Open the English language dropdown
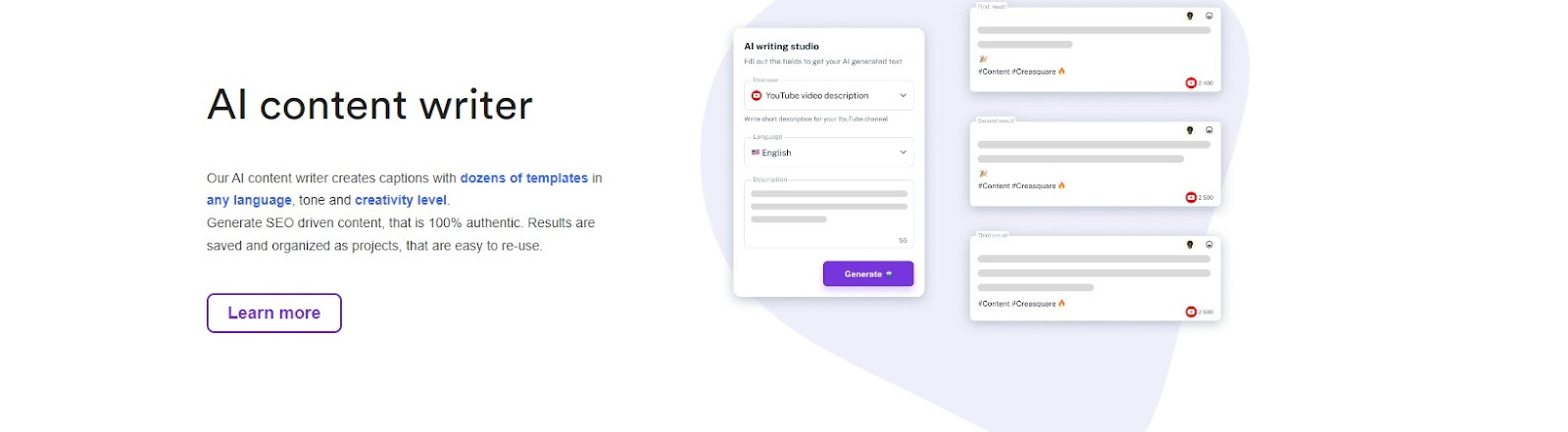1568x432 pixels. click(x=829, y=153)
